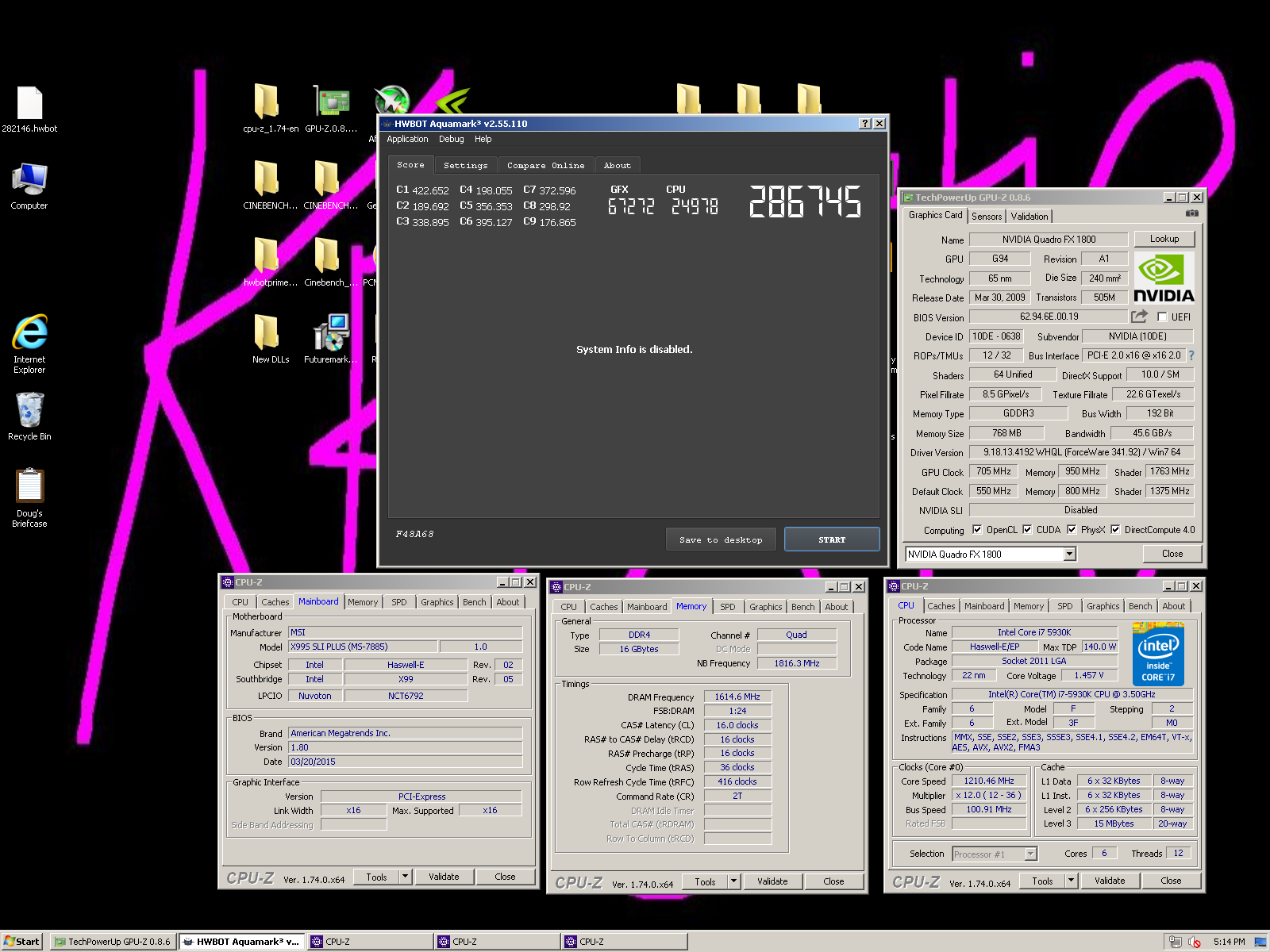Open the About tab in Aquamark
Screen dimensions: 1270x952
point(618,165)
